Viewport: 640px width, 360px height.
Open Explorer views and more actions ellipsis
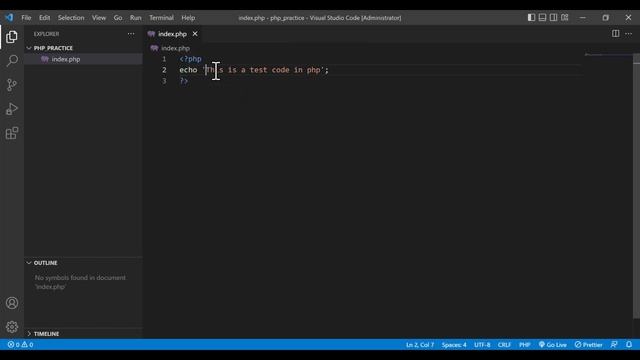coord(131,34)
